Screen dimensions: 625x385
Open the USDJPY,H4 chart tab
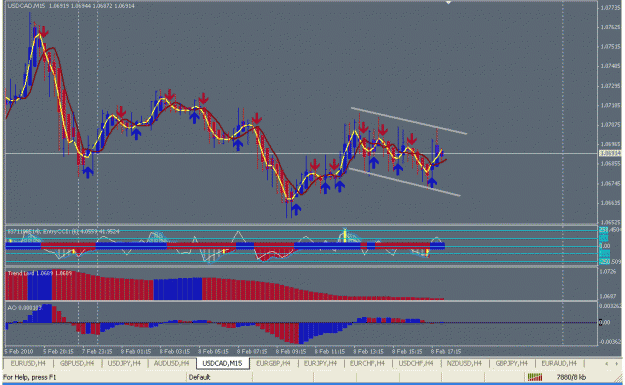pyautogui.click(x=124, y=363)
